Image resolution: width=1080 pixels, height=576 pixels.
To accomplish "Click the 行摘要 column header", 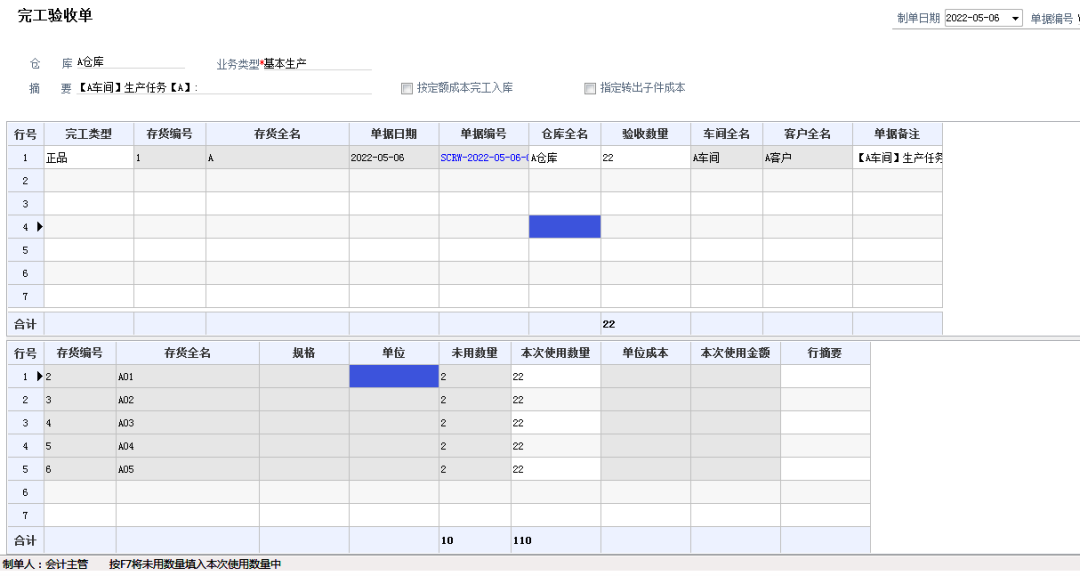I will [826, 351].
